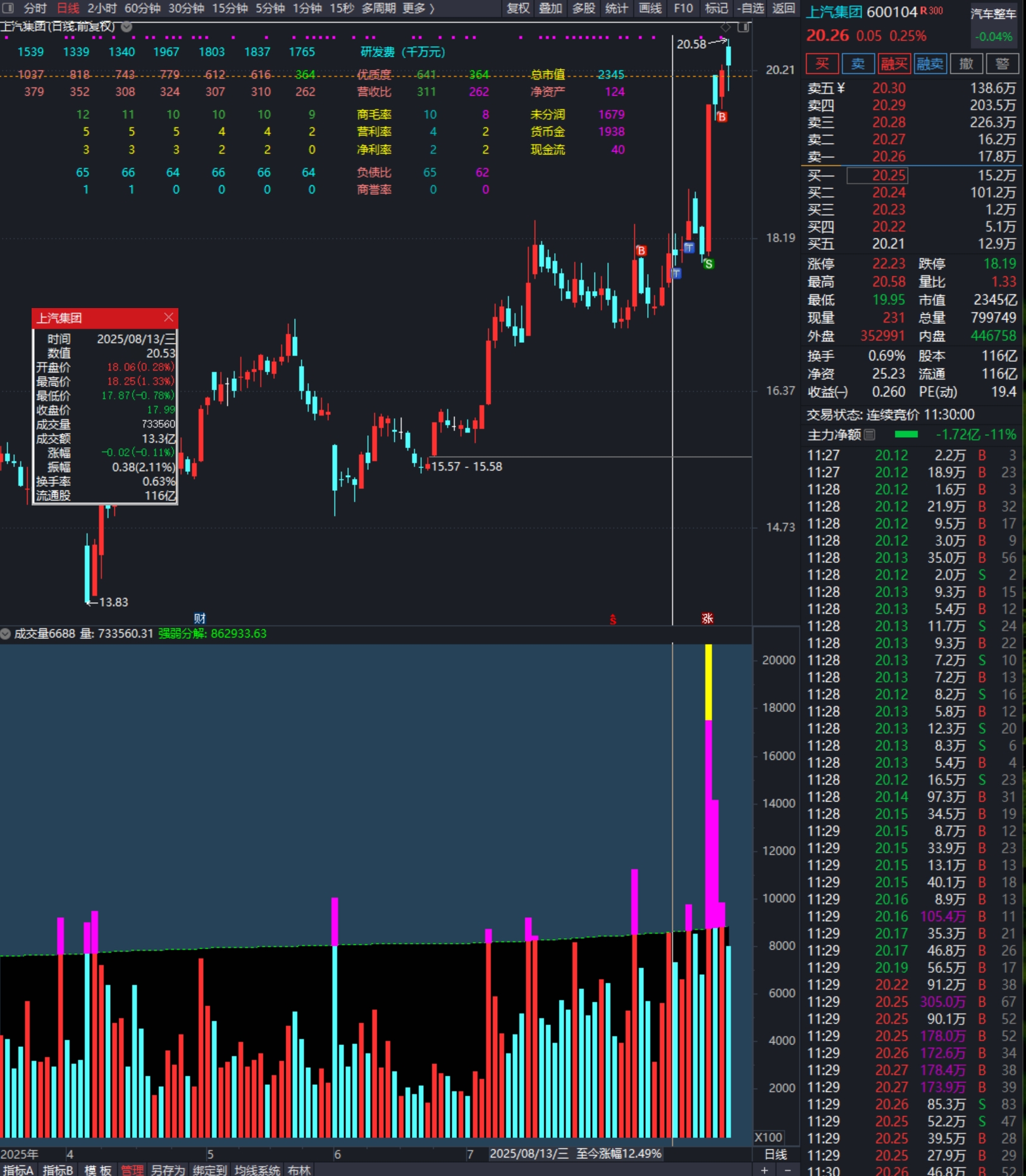Remove stock via -自选 button
This screenshot has height=1176, width=1026.
(750, 8)
